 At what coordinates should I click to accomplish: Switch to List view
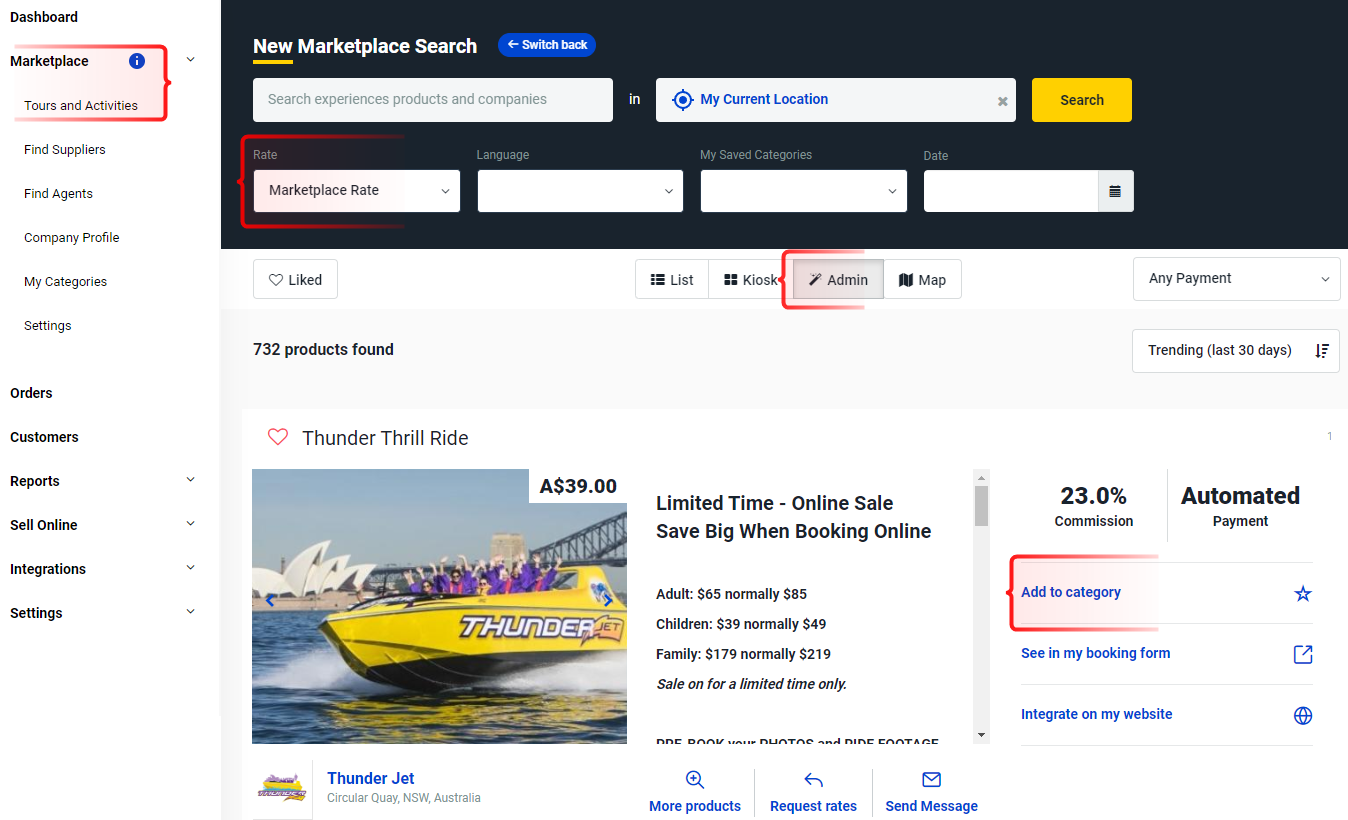pos(672,280)
